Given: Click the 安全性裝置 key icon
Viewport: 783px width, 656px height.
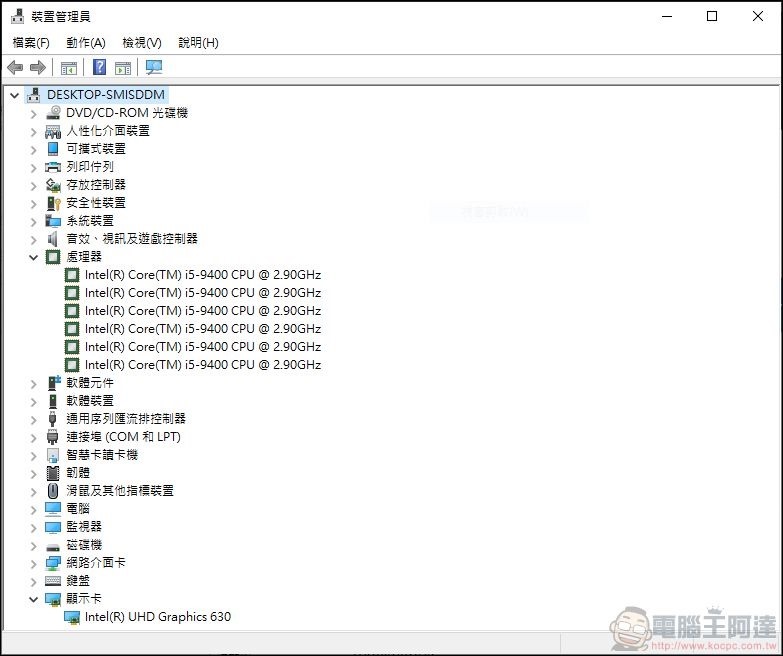Looking at the screenshot, I should [53, 203].
